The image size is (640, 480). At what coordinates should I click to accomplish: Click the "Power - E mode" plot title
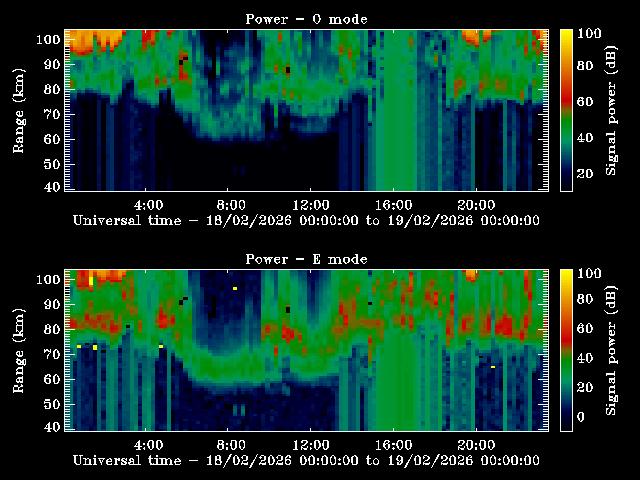306,259
